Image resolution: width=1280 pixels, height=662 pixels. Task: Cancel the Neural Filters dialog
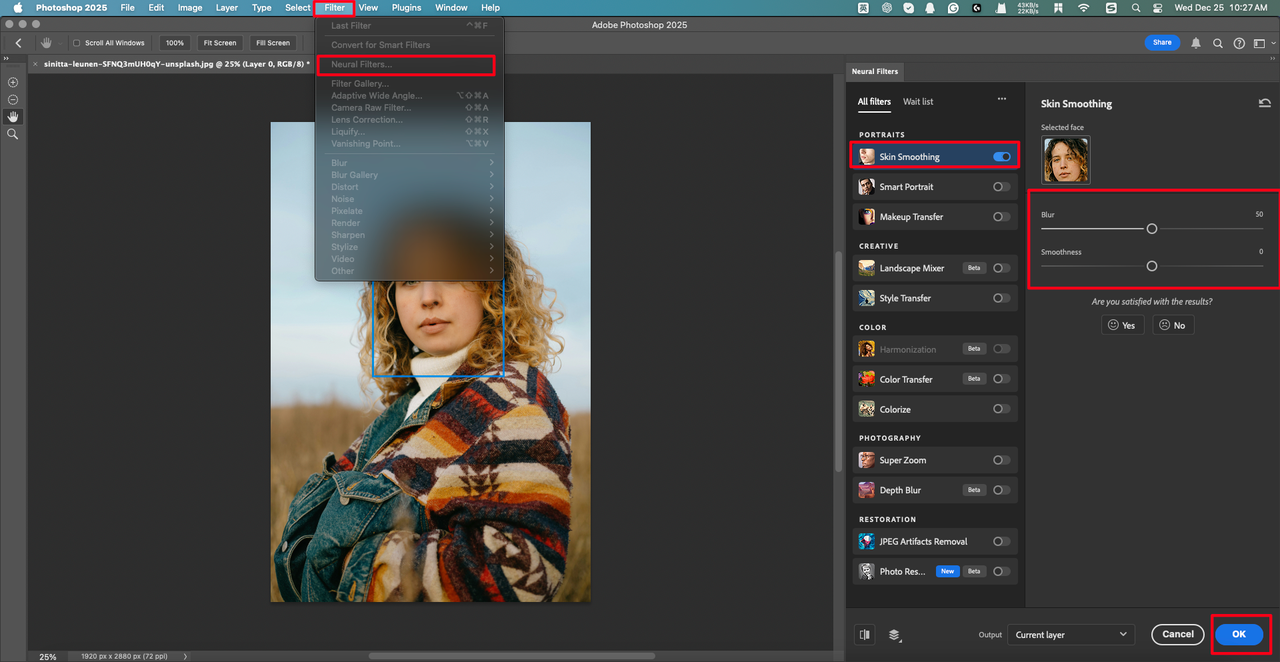[1178, 634]
